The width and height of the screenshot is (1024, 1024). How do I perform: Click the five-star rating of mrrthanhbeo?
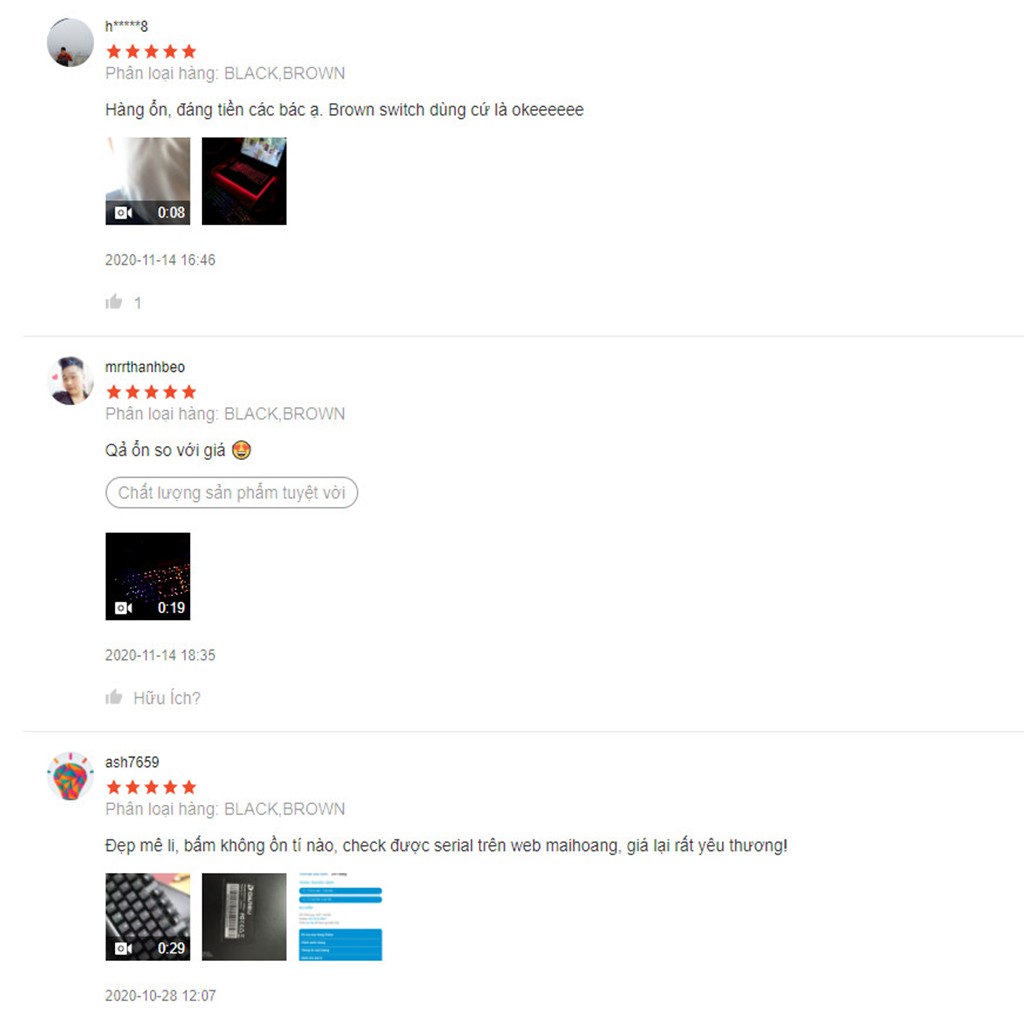point(151,392)
